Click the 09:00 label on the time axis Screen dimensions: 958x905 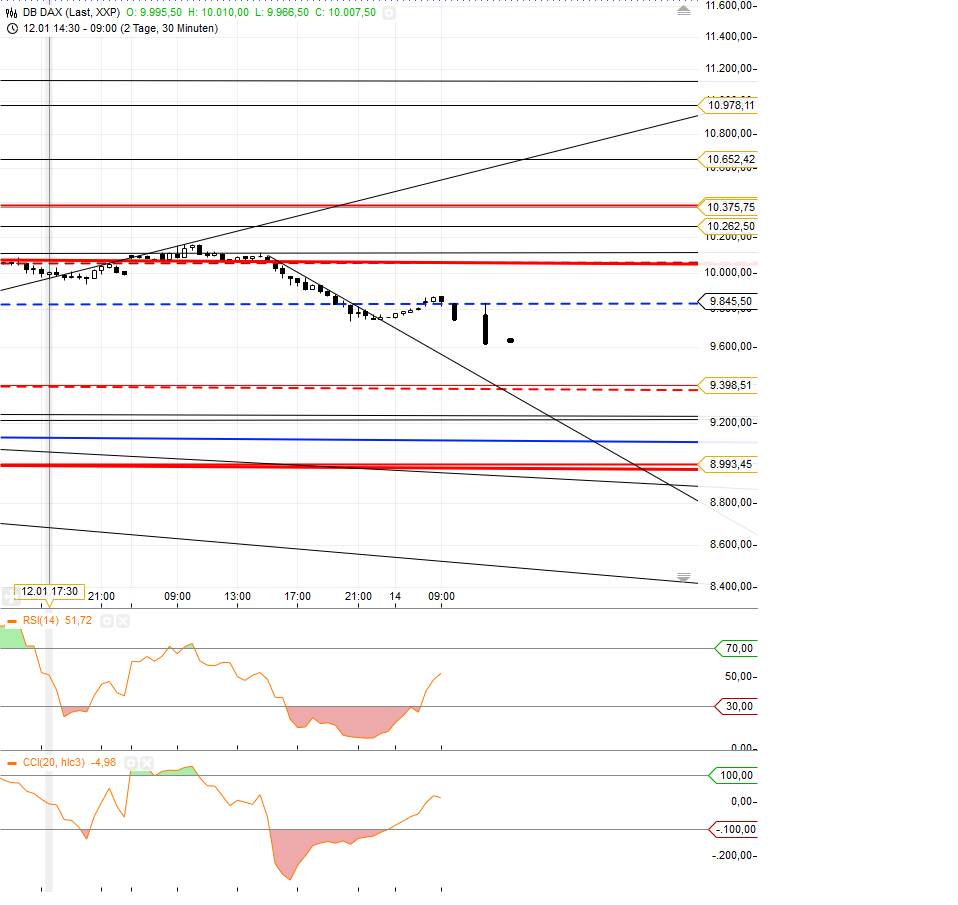click(177, 597)
